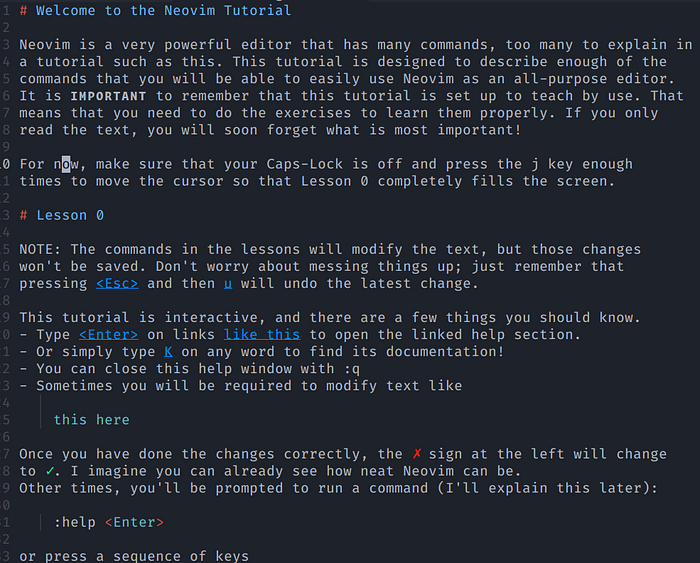The image size is (700, 563).
Task: Click the K documentation link
Action: (x=168, y=352)
